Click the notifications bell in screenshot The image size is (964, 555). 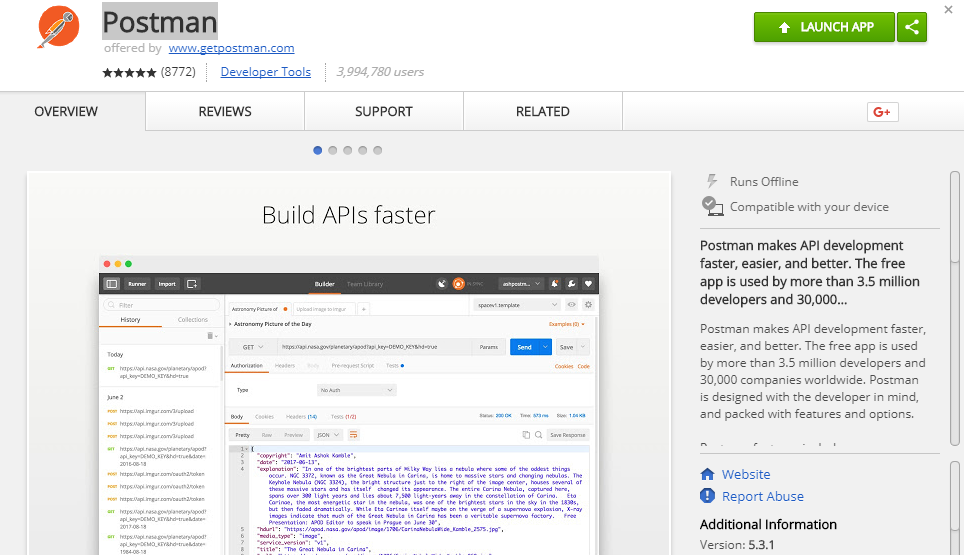[x=555, y=283]
